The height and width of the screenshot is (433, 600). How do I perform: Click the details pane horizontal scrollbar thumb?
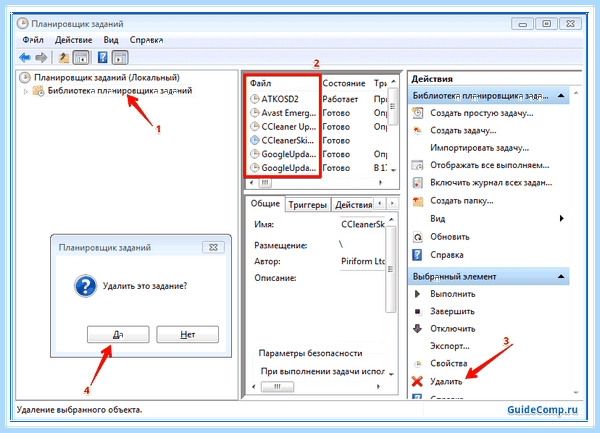[x=277, y=387]
